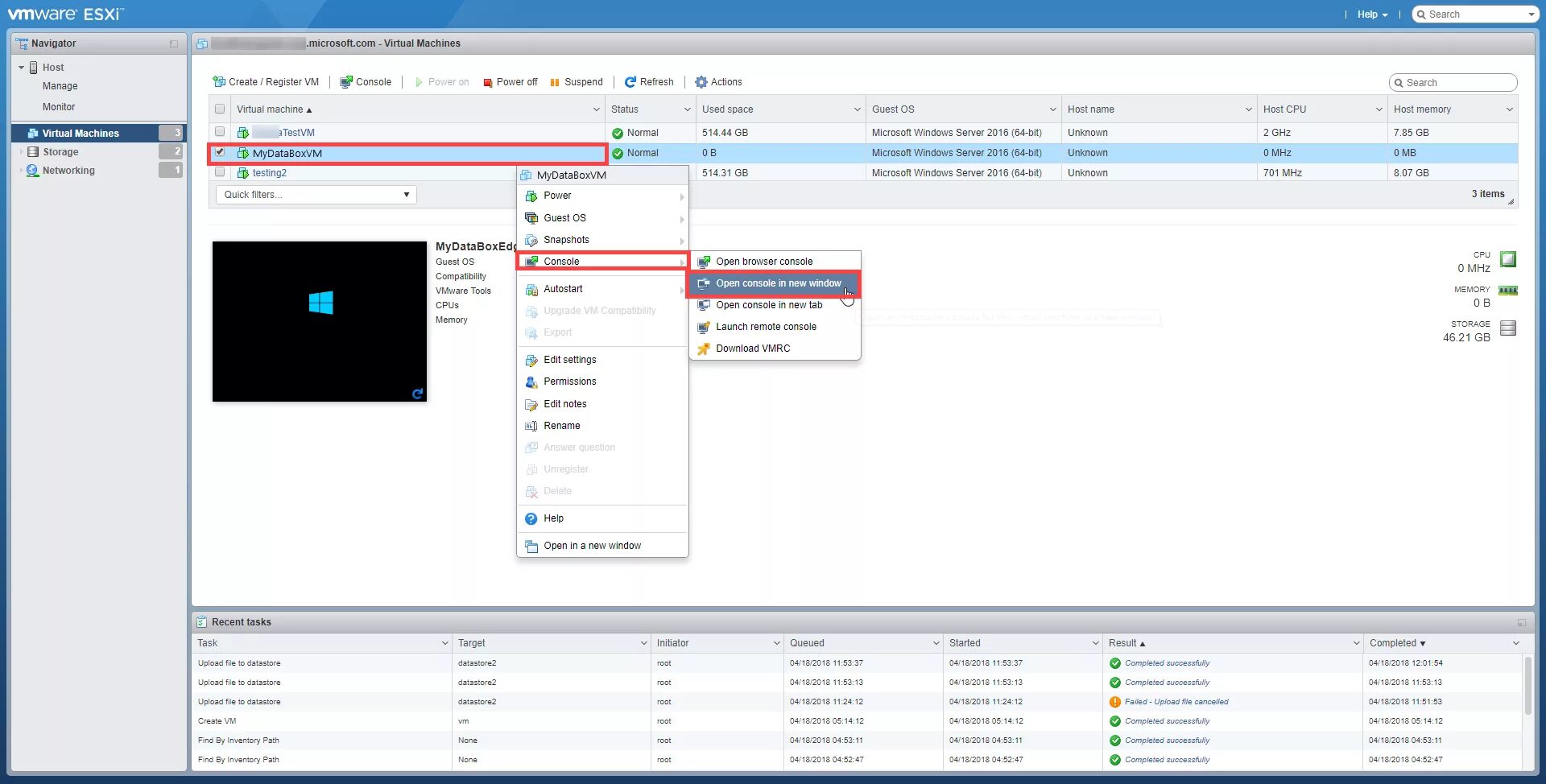Click the Networking globe icon
This screenshot has height=784, width=1546.
pyautogui.click(x=33, y=171)
